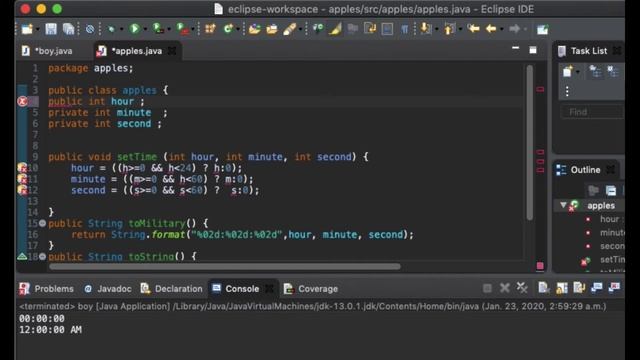The image size is (640, 360).
Task: Open the Declaration tab
Action: tap(171, 289)
